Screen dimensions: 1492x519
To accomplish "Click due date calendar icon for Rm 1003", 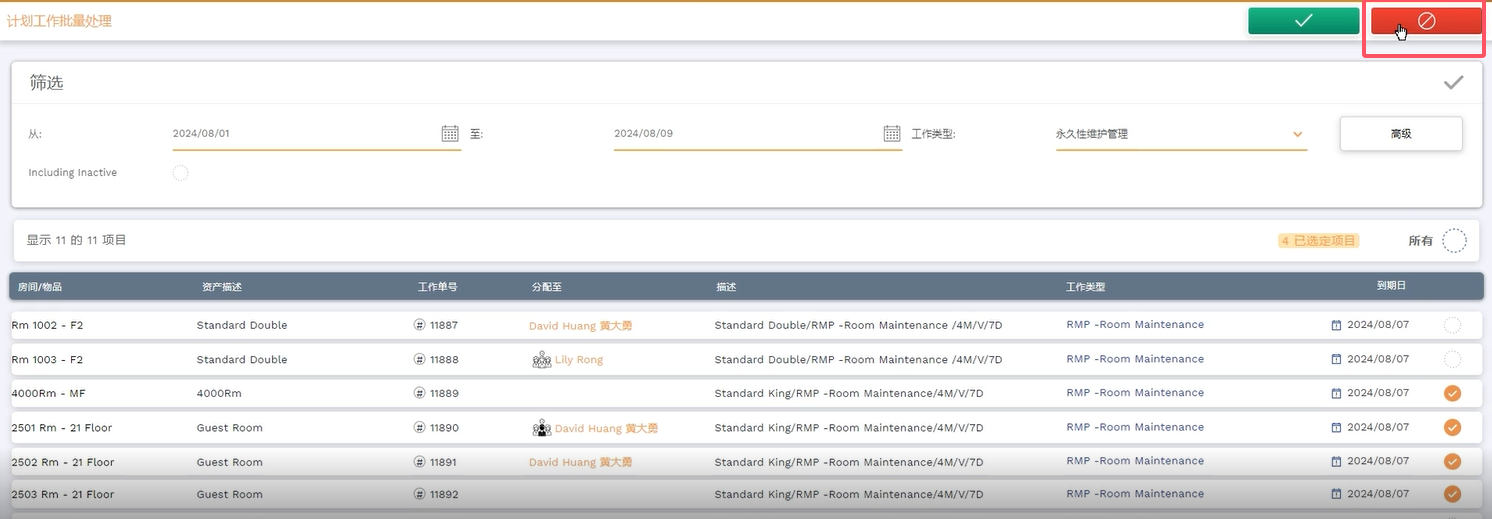I will (x=1336, y=359).
